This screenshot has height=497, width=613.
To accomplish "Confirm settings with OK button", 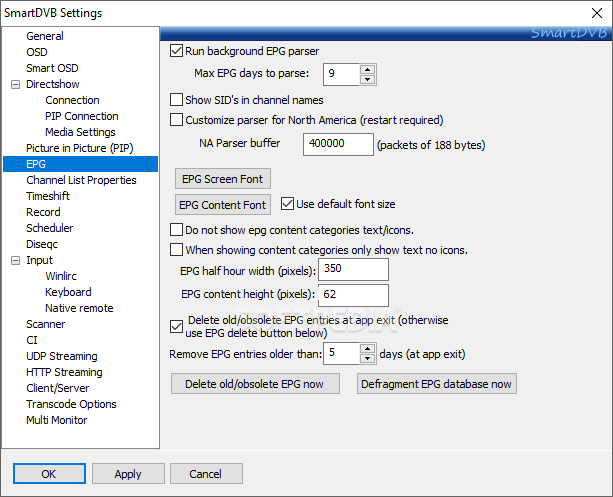I will [x=49, y=474].
